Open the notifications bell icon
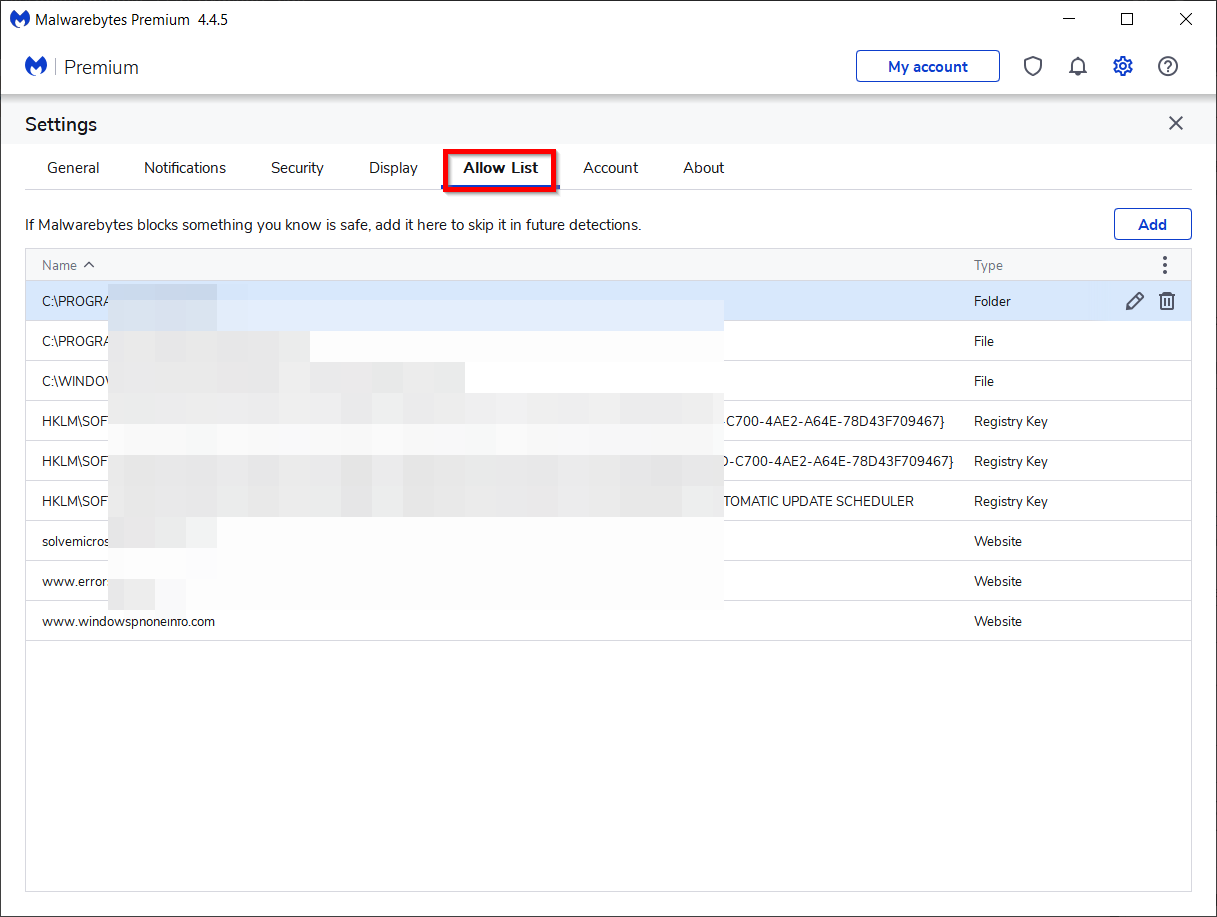1217x917 pixels. pyautogui.click(x=1078, y=67)
